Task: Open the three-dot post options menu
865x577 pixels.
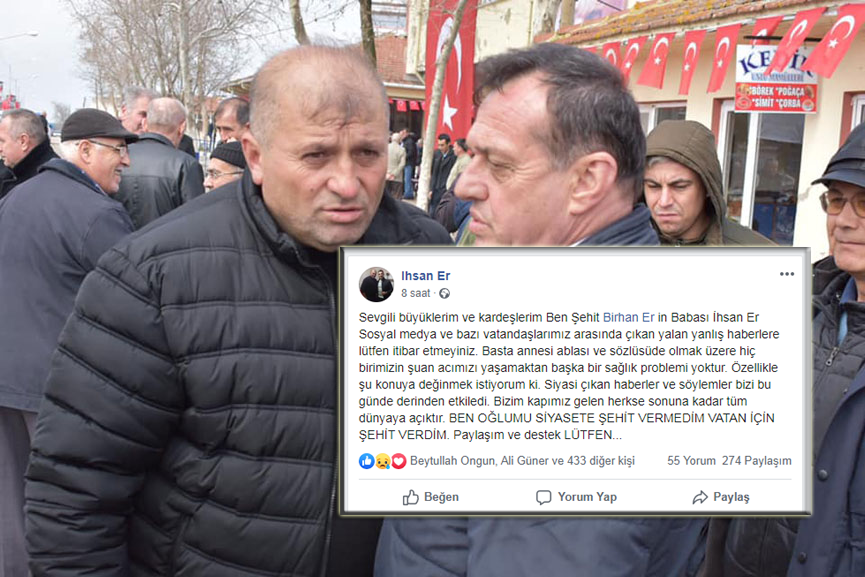Action: (x=787, y=274)
